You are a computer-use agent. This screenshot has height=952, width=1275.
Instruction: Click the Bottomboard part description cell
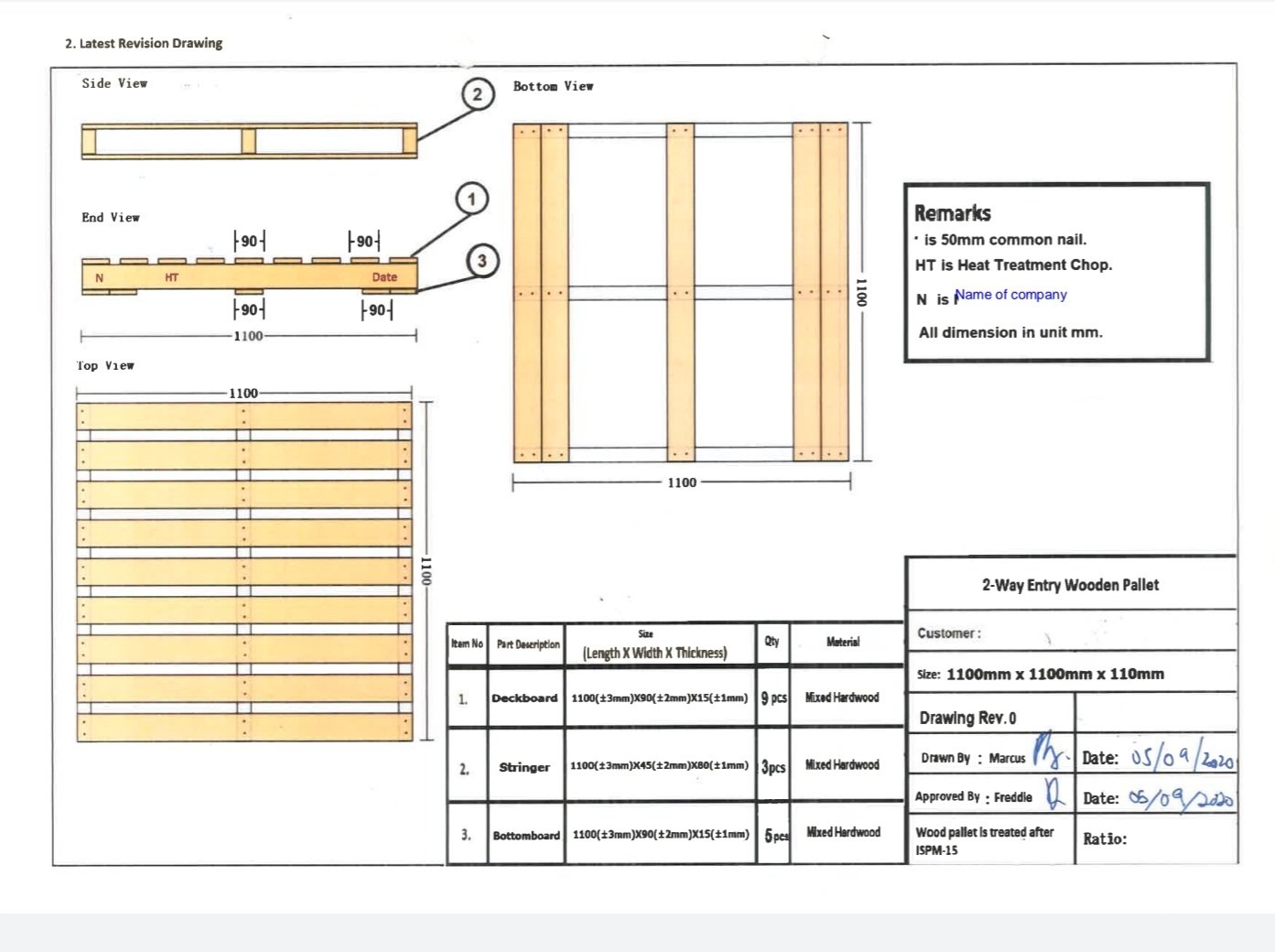pos(526,835)
